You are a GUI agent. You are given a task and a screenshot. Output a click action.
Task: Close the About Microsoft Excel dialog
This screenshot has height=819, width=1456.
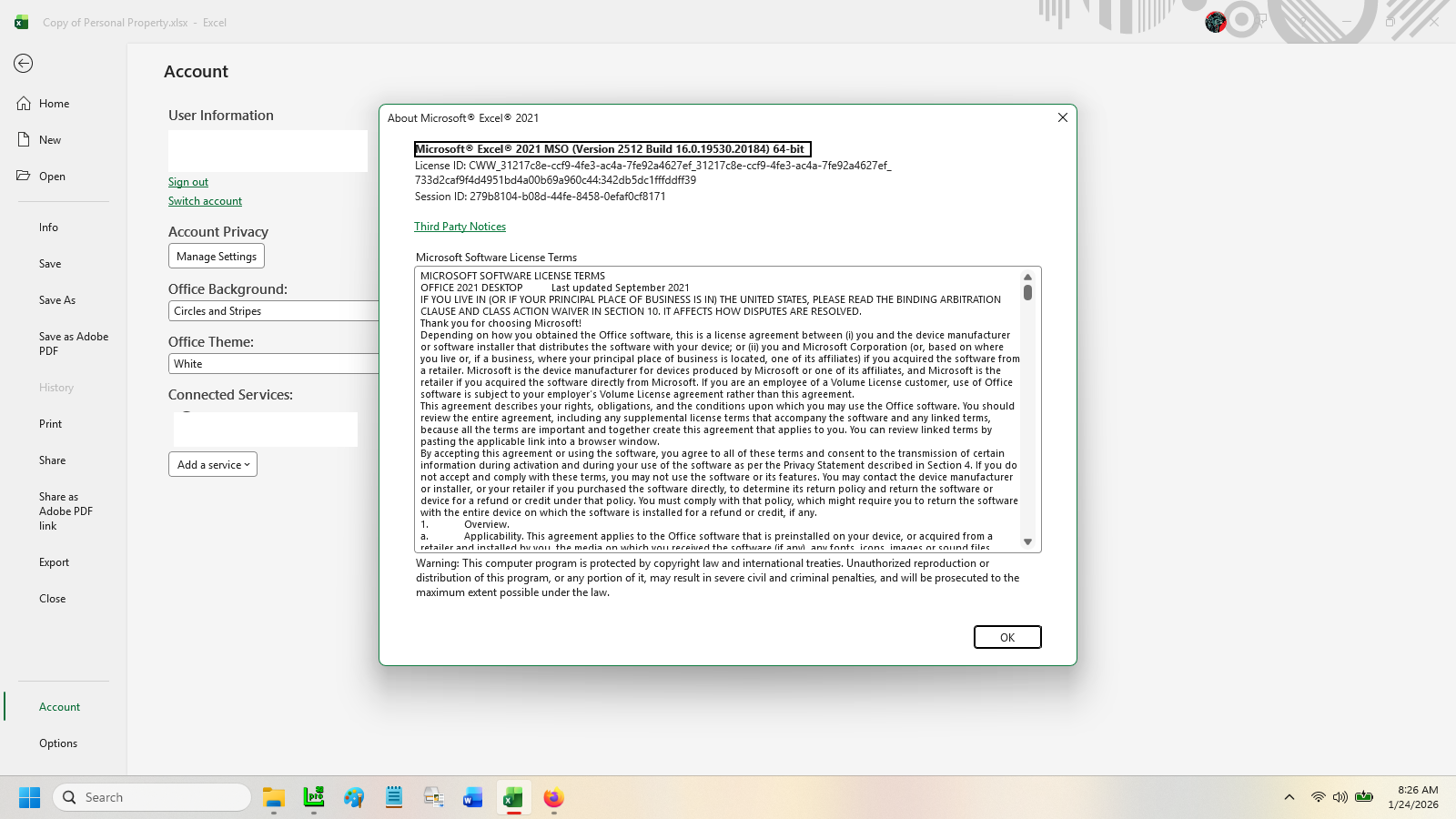(1062, 117)
